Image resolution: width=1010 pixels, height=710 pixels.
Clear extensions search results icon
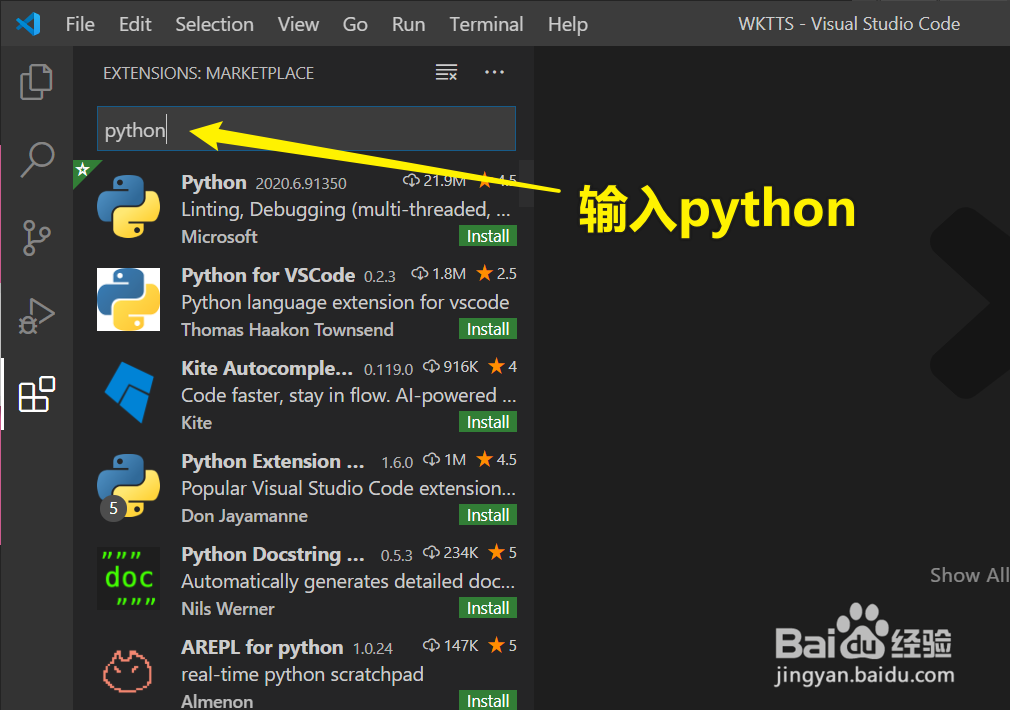click(x=446, y=72)
